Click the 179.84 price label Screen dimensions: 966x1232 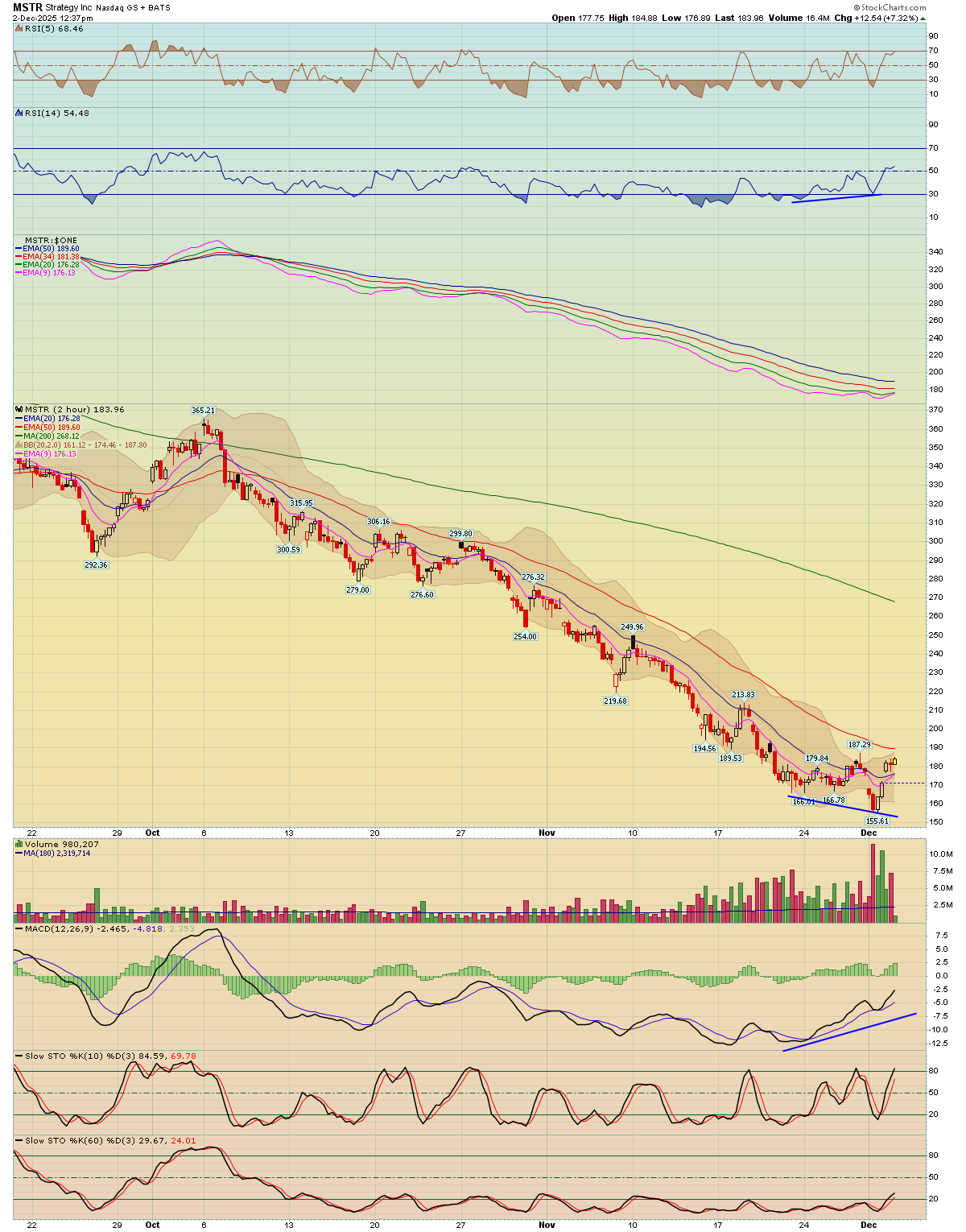coord(817,758)
